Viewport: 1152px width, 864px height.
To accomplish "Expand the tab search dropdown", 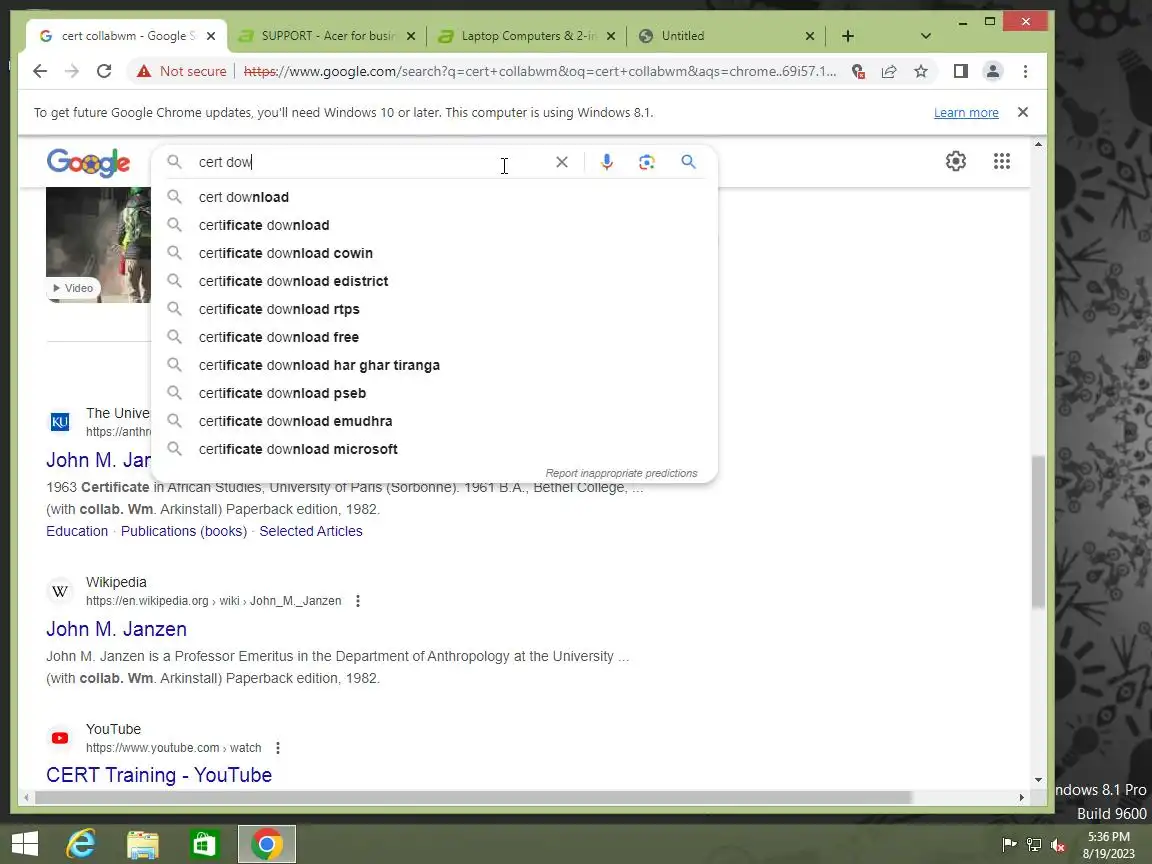I will click(926, 36).
